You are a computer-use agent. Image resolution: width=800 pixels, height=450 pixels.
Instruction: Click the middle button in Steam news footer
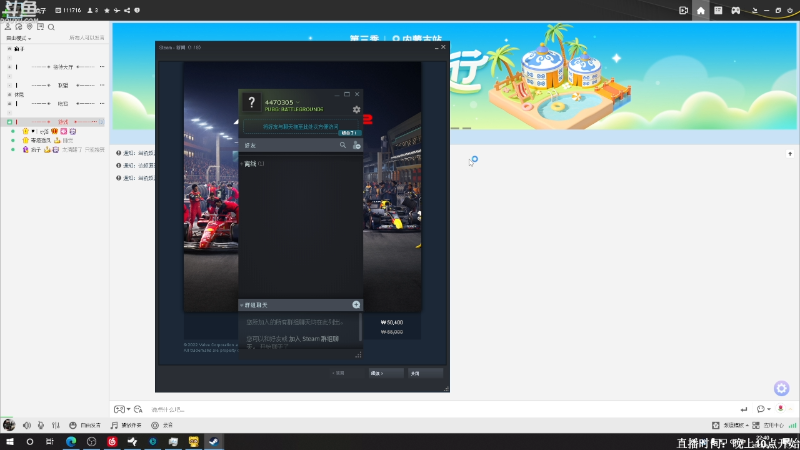point(386,373)
